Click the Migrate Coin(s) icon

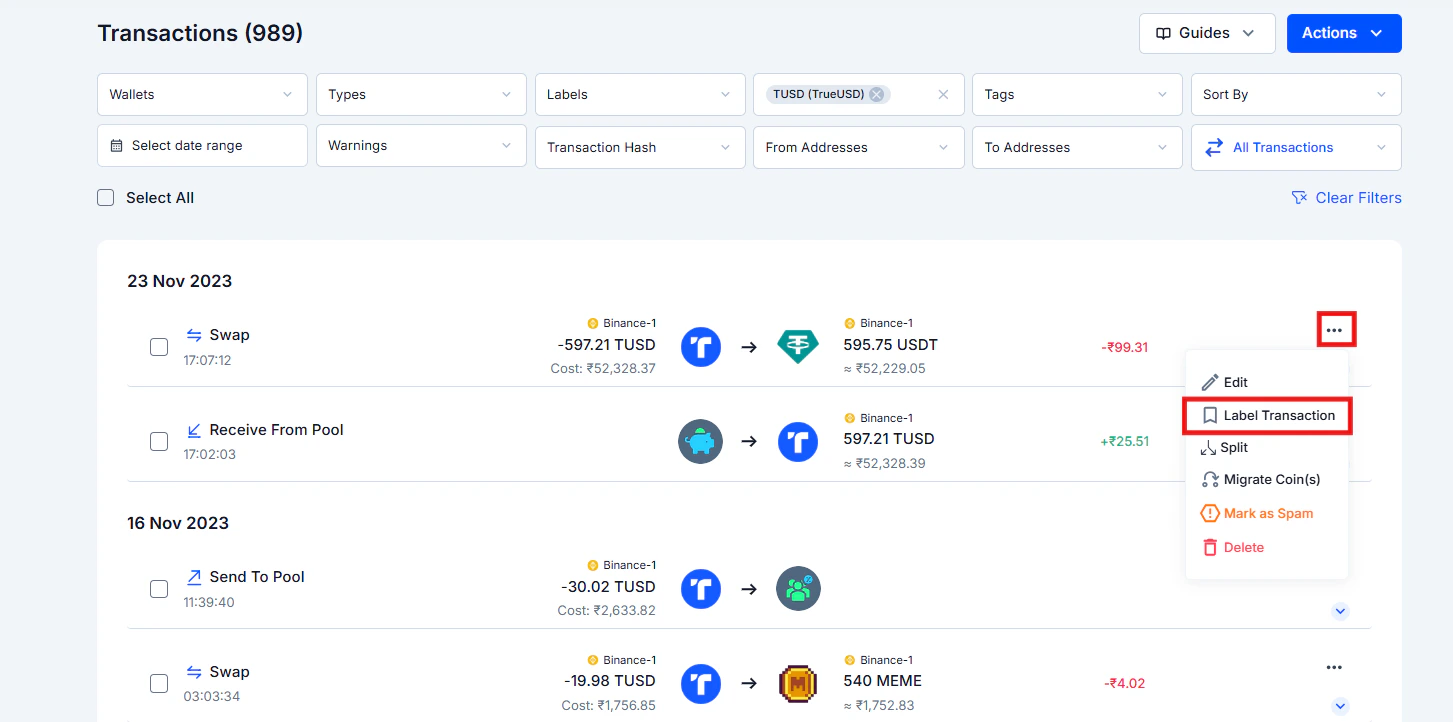[x=1210, y=480]
